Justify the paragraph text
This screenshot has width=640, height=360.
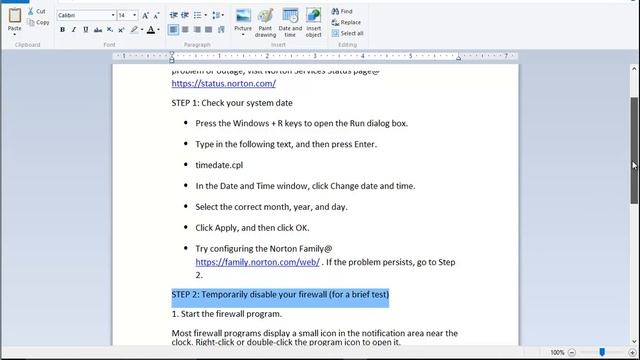(209, 30)
